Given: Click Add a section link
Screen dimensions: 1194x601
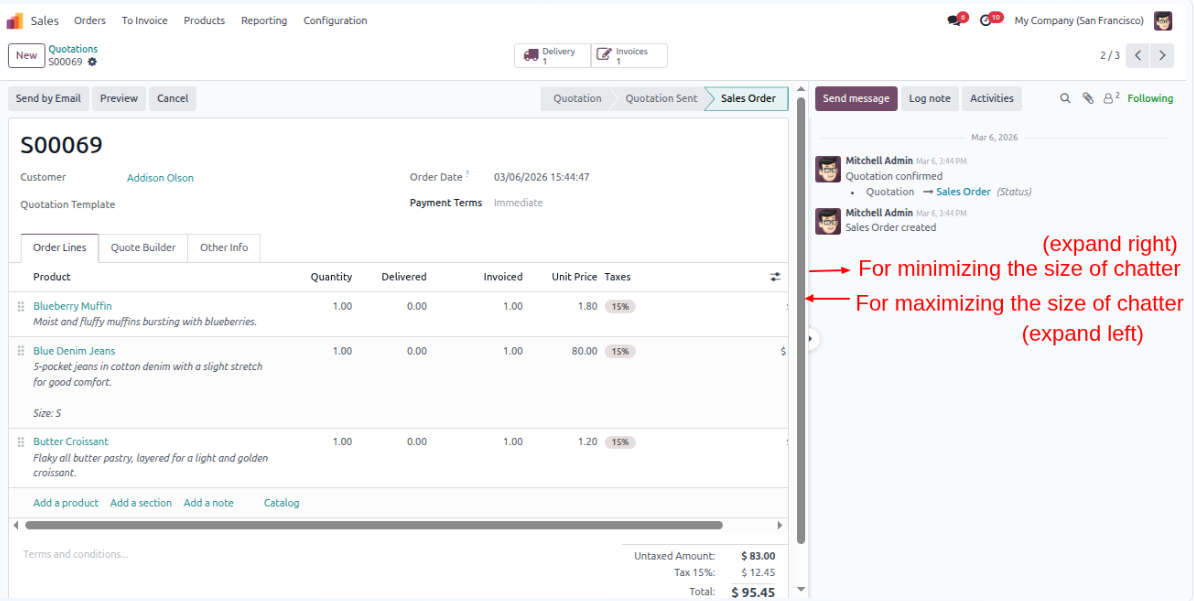Looking at the screenshot, I should [x=141, y=503].
